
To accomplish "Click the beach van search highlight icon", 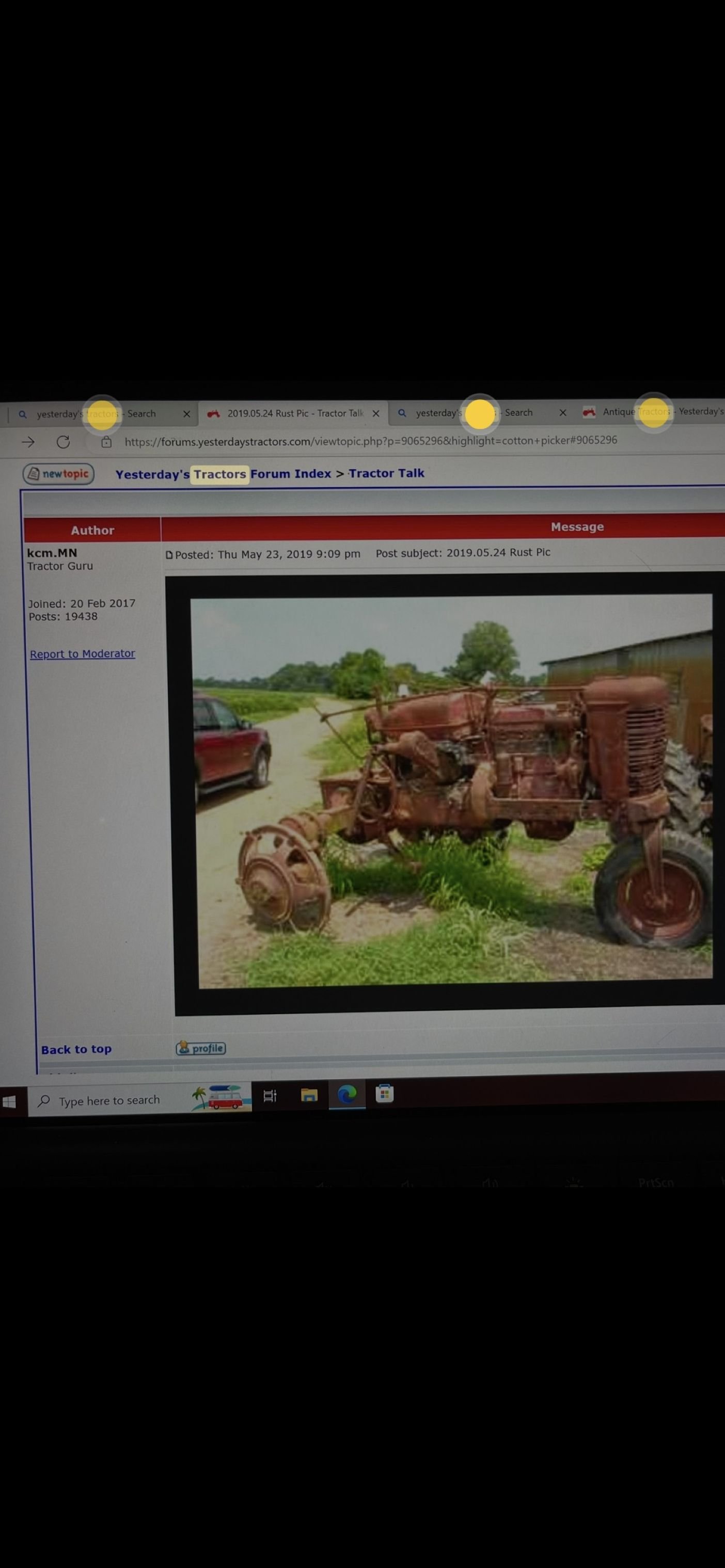I will pos(221,1098).
